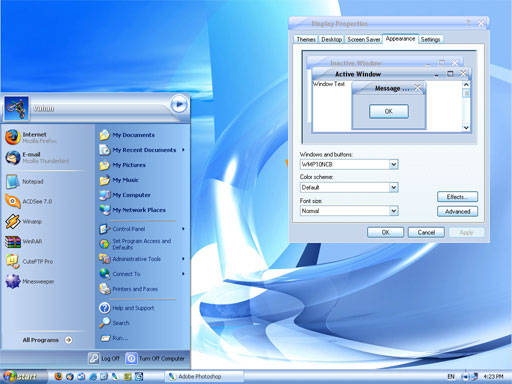Launch CuteFTP Pro from Start menu
This screenshot has height=384, width=512.
click(x=29, y=261)
